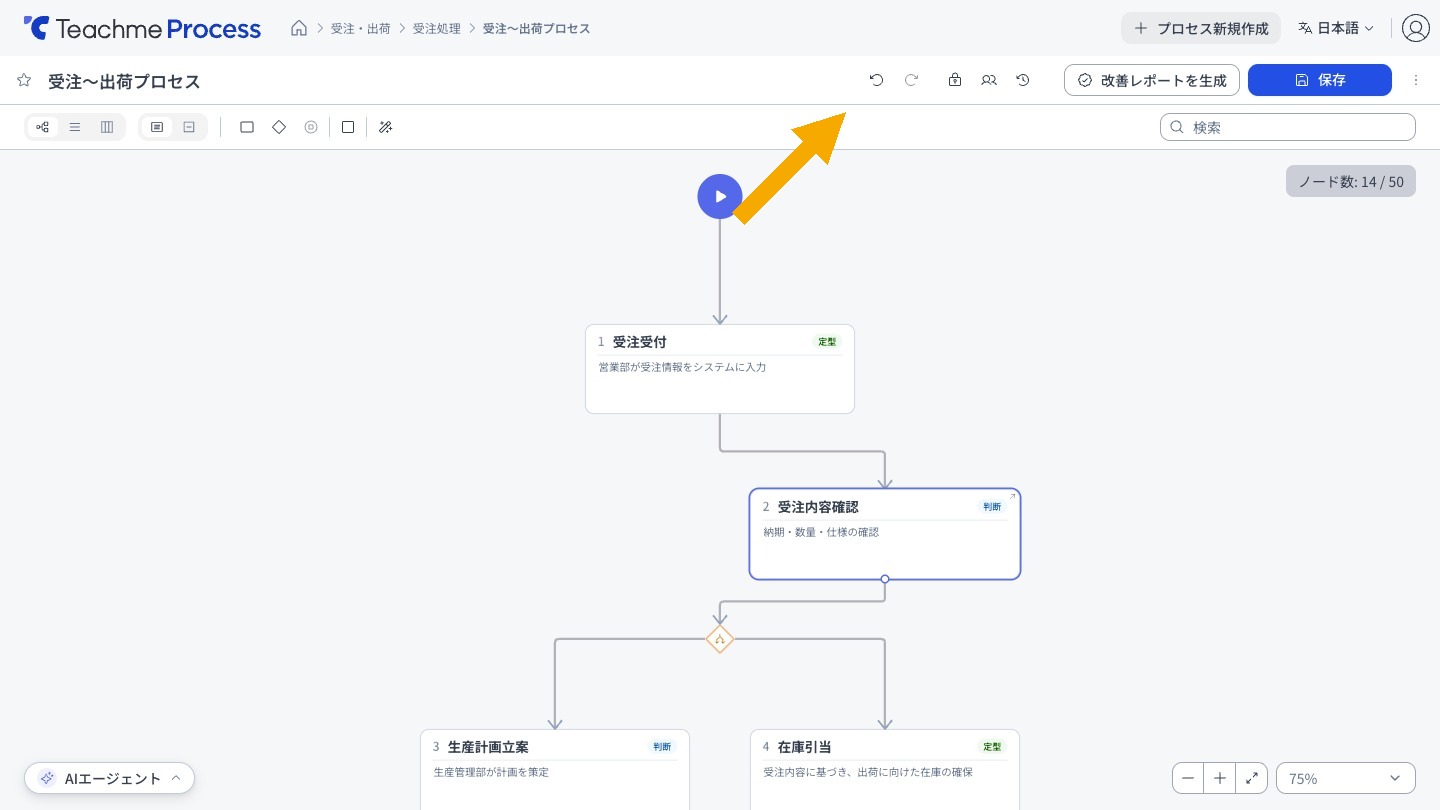1440x810 pixels.
Task: Open the 受注・出荷 breadcrumb link
Action: click(361, 29)
